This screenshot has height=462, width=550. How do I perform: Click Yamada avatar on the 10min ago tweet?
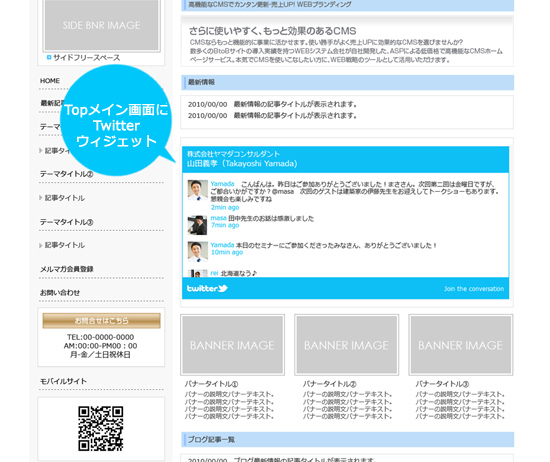click(197, 252)
